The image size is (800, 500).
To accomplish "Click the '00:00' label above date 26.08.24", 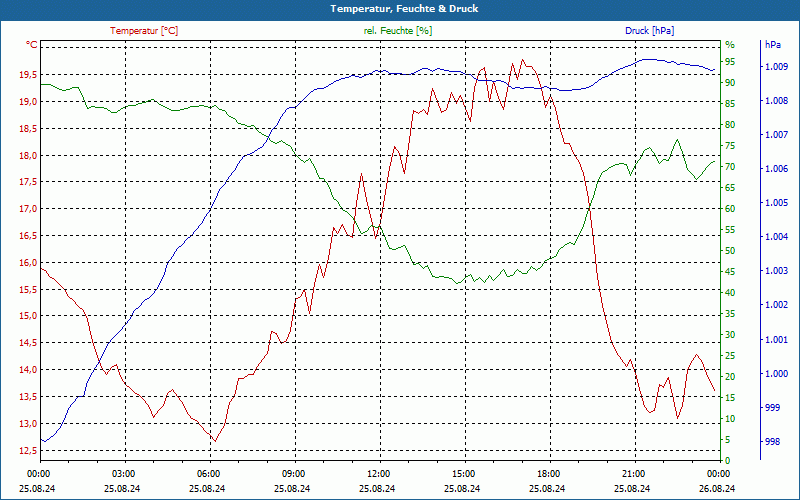I will pyautogui.click(x=718, y=473).
